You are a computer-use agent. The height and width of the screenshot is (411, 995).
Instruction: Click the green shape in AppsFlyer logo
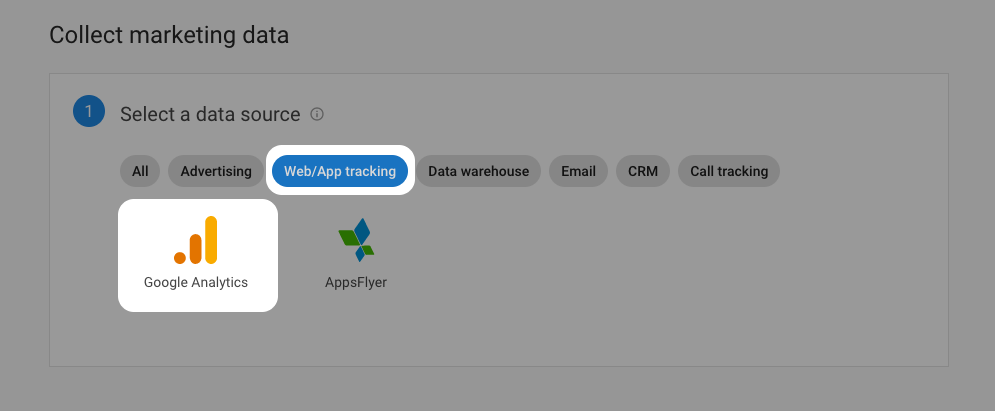[349, 238]
